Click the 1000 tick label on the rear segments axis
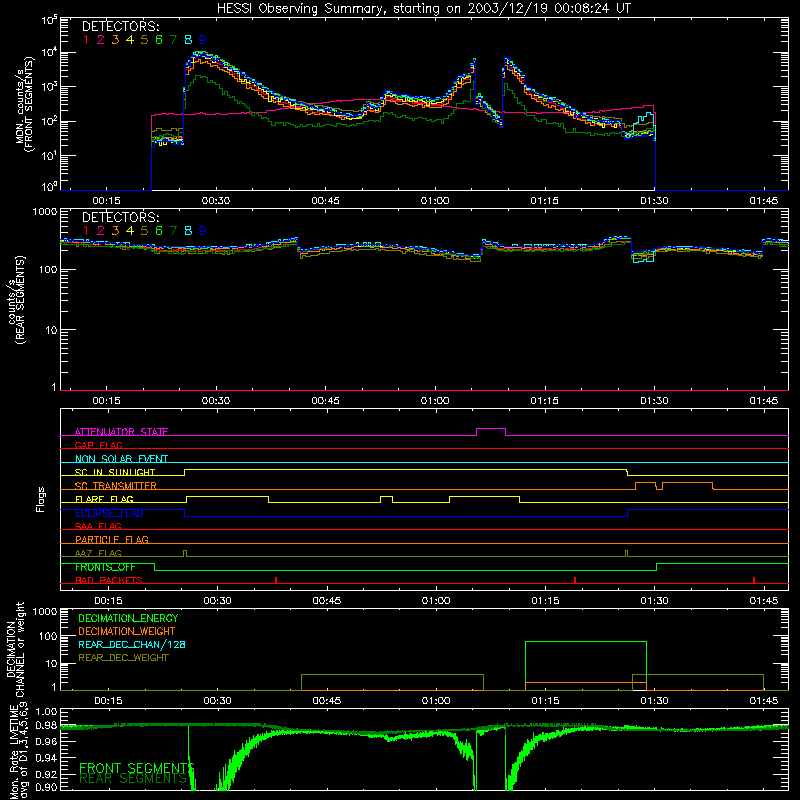The height and width of the screenshot is (800, 800). tap(45, 211)
